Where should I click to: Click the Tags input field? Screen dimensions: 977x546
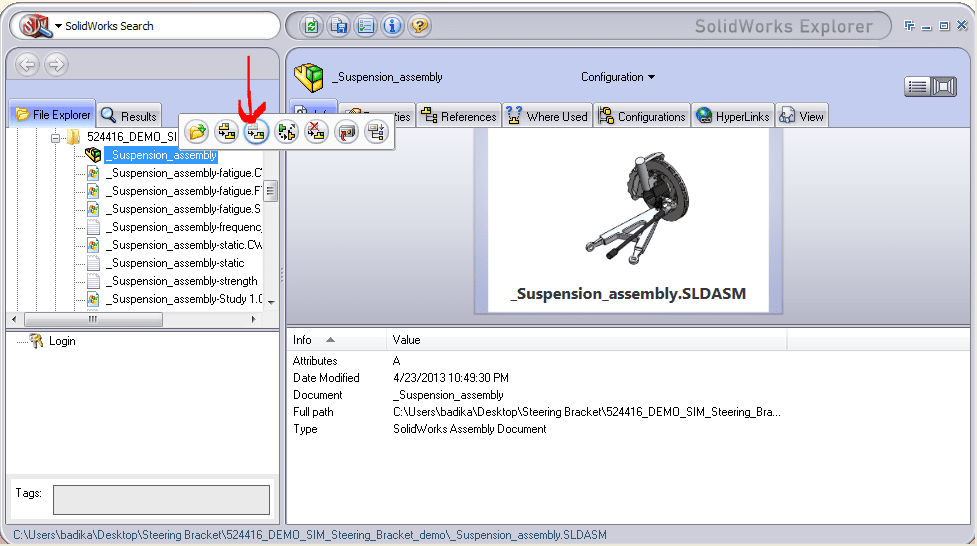click(x=161, y=500)
